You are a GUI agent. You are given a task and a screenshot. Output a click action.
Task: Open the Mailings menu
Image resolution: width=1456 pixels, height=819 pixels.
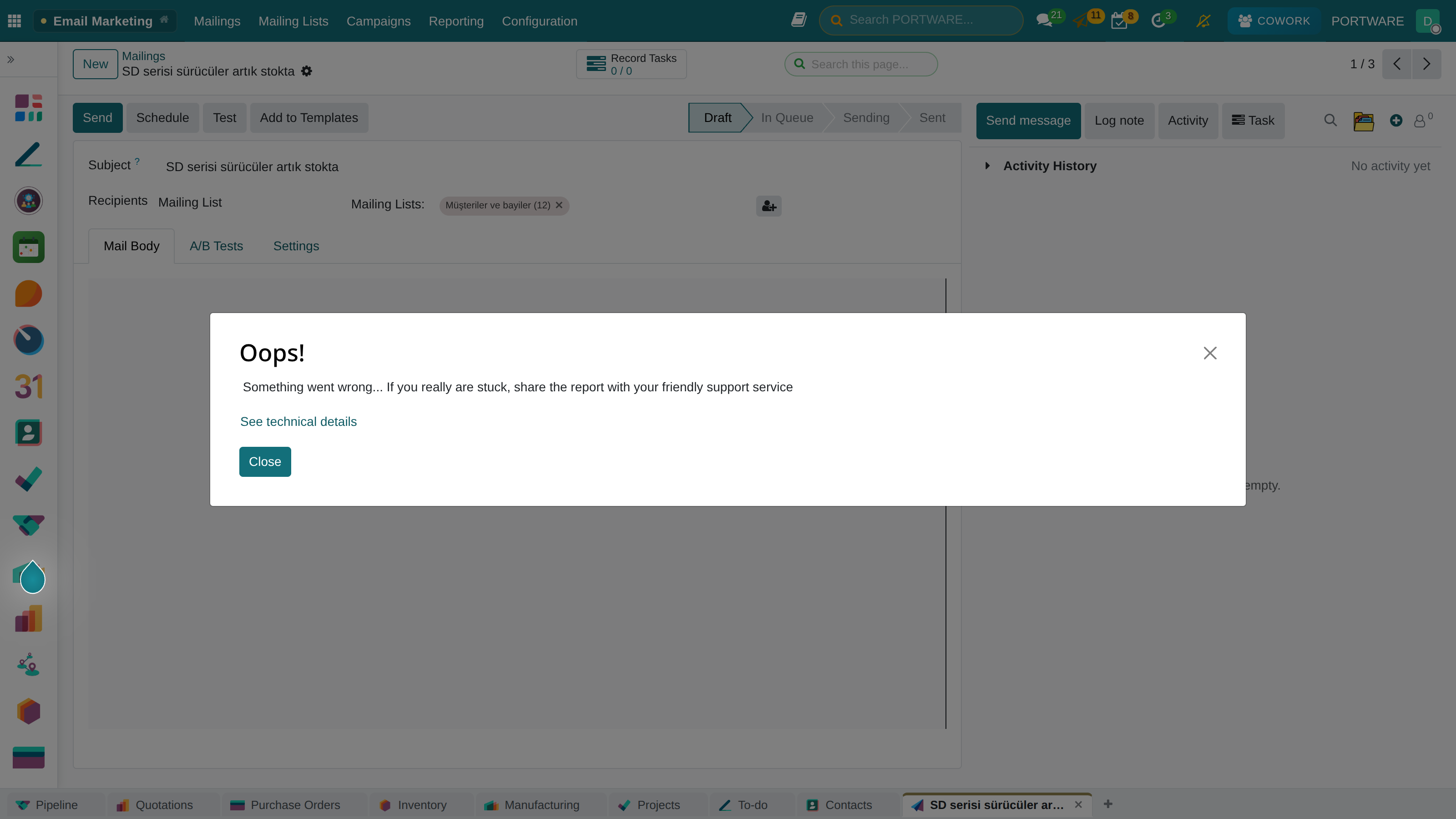(217, 21)
